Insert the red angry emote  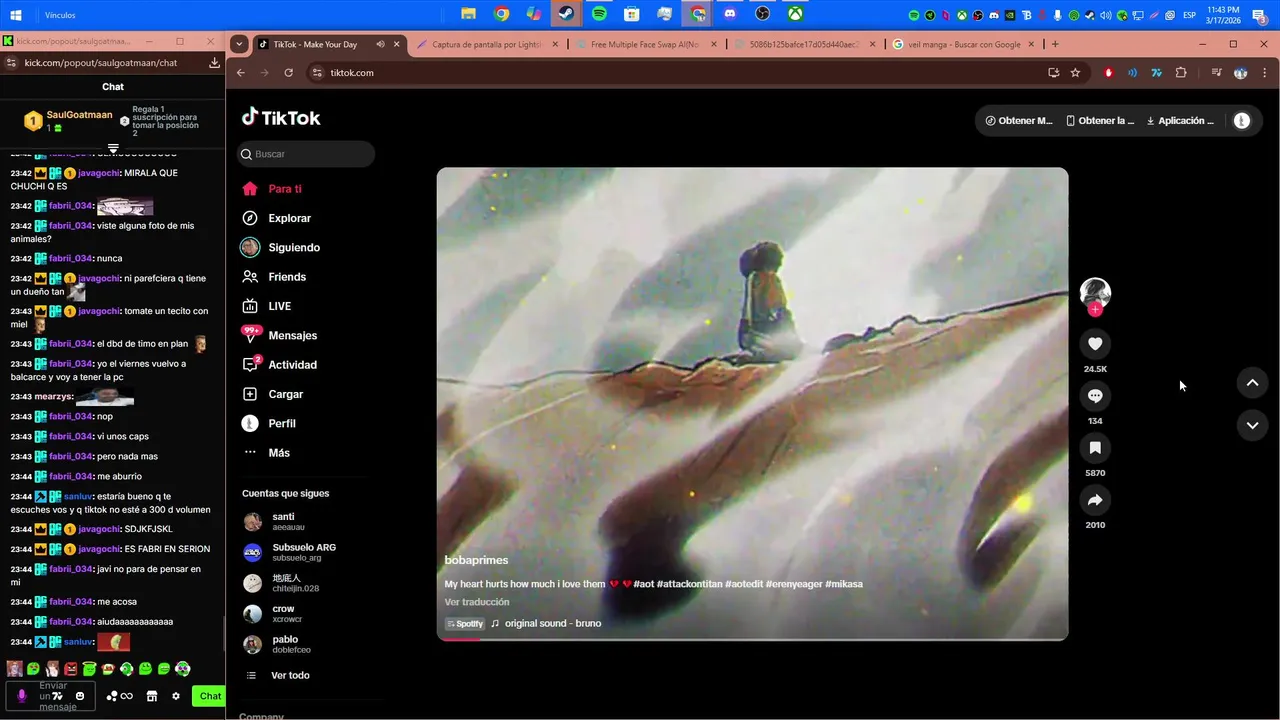[x=70, y=669]
